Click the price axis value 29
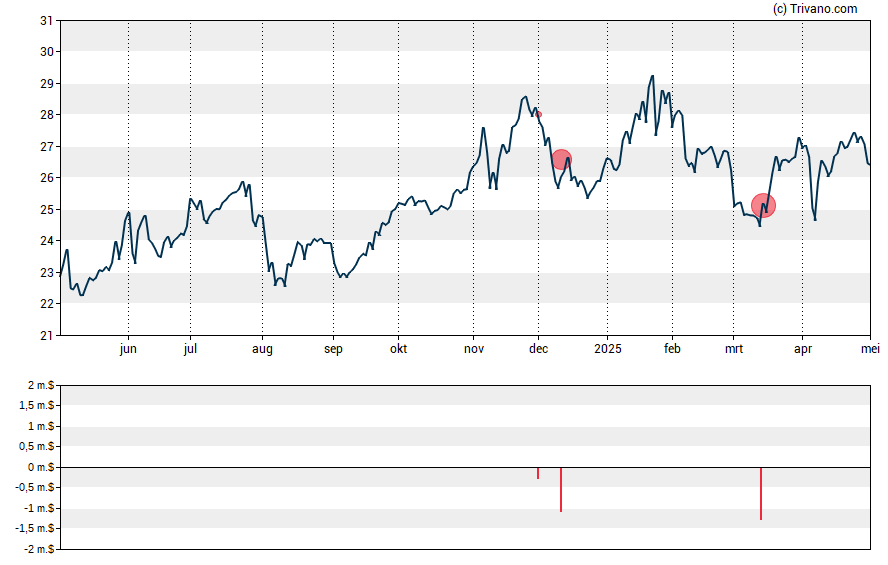The width and height of the screenshot is (888, 565). pos(46,84)
